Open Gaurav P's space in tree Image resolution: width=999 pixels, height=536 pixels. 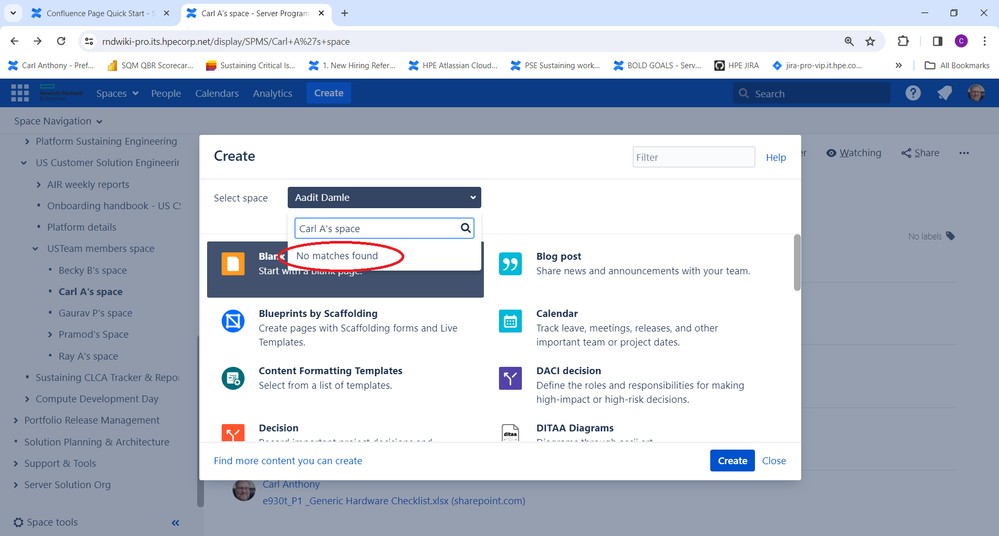tap(96, 313)
